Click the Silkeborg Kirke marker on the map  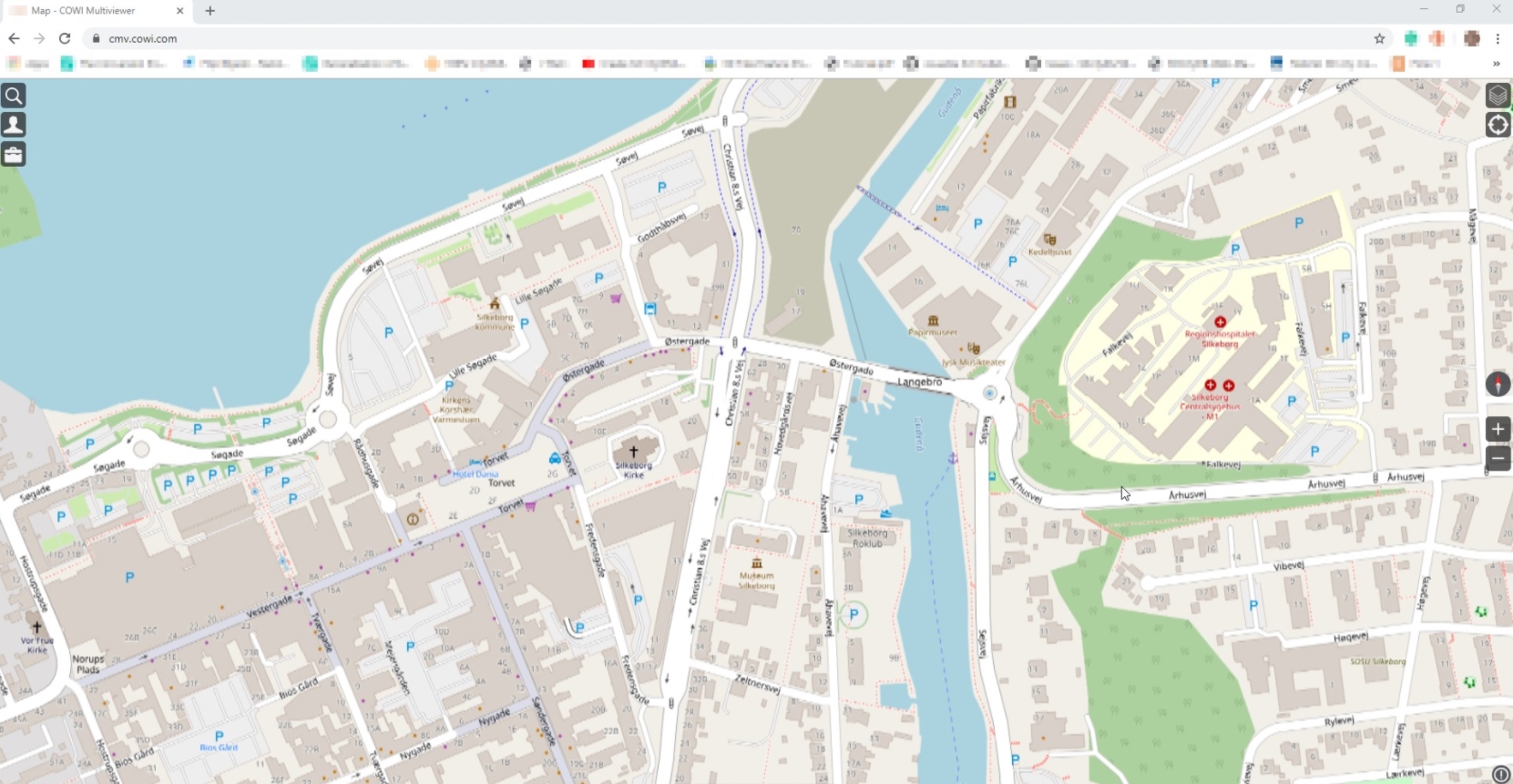634,452
